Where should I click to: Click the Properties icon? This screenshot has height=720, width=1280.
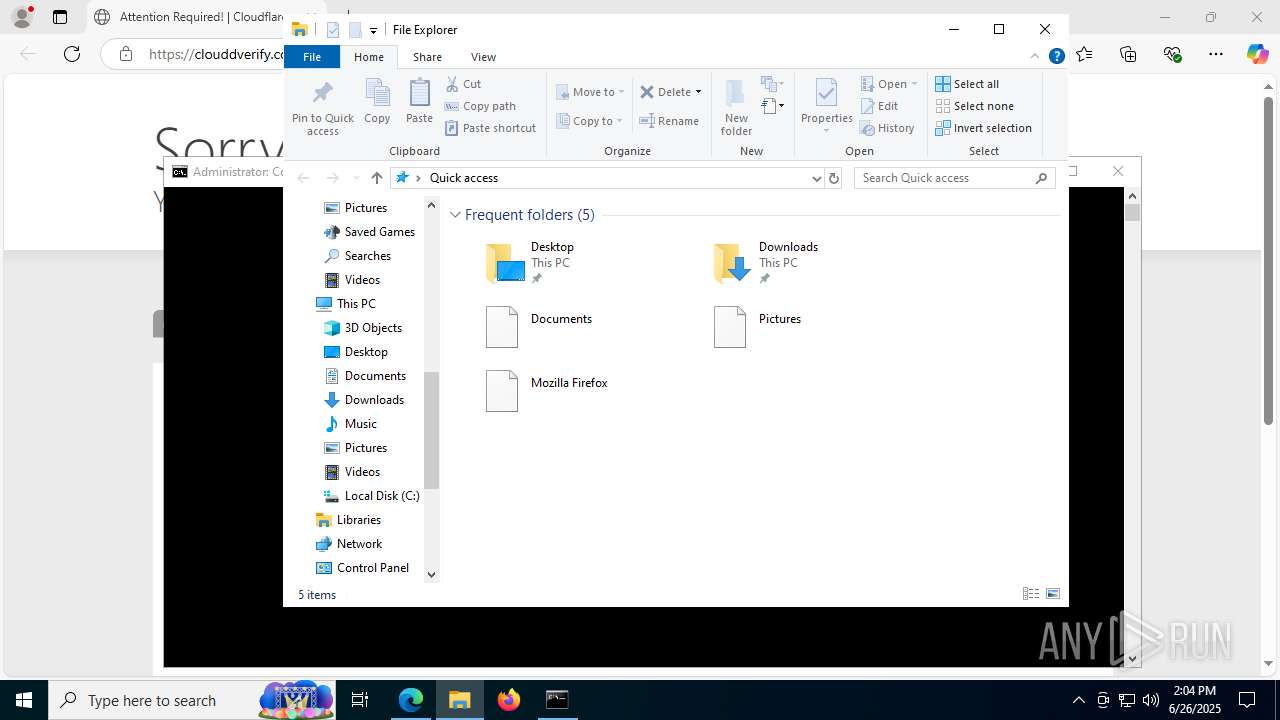pos(826,94)
